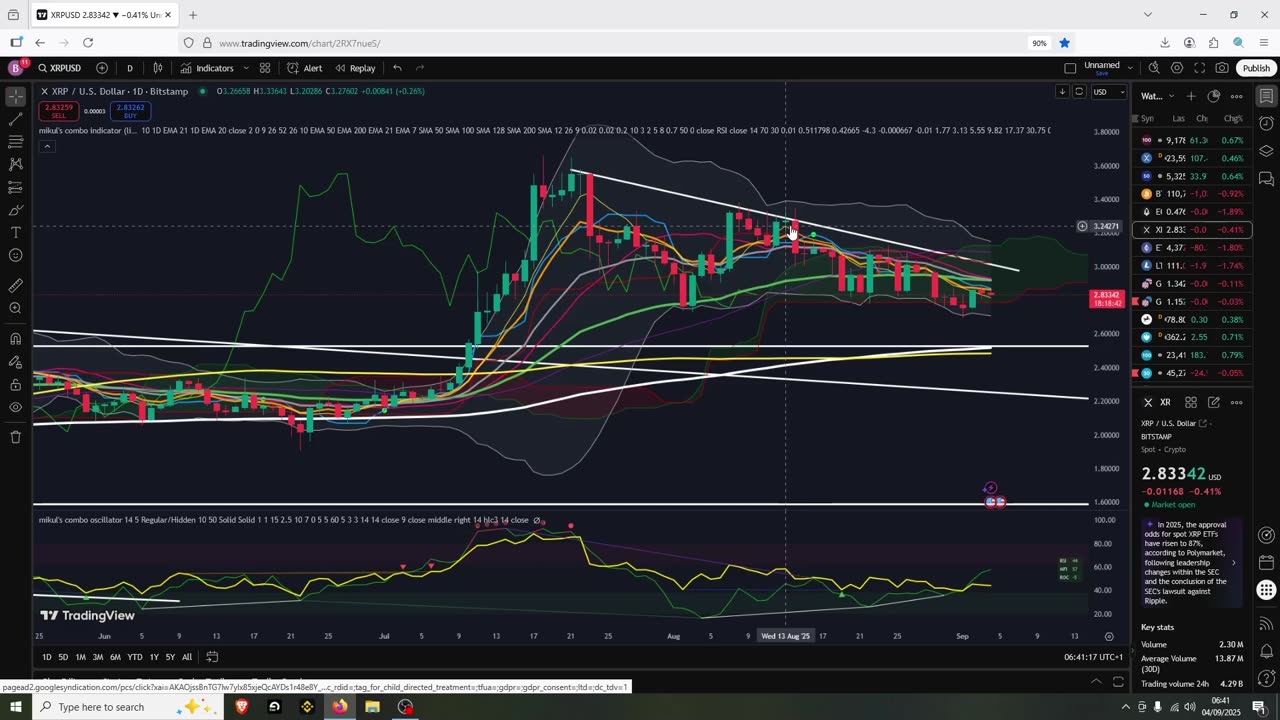Activate the zoom in tool
Image resolution: width=1280 pixels, height=720 pixels.
(x=16, y=308)
